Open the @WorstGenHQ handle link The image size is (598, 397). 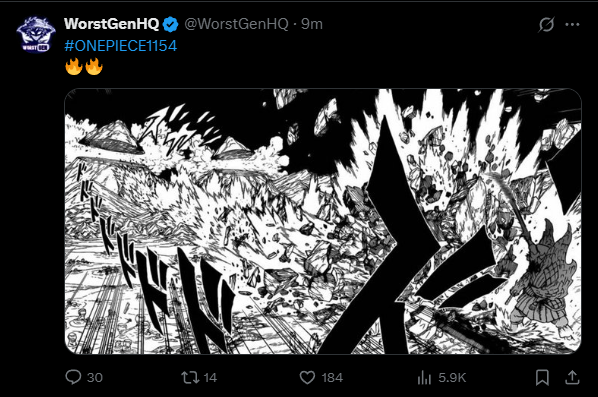pos(236,24)
